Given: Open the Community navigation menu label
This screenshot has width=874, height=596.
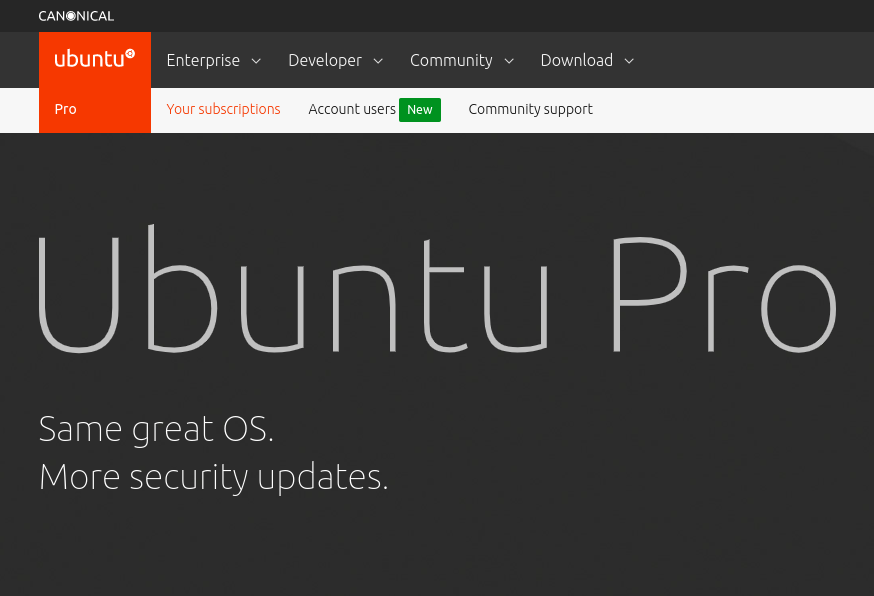Looking at the screenshot, I should tap(451, 60).
